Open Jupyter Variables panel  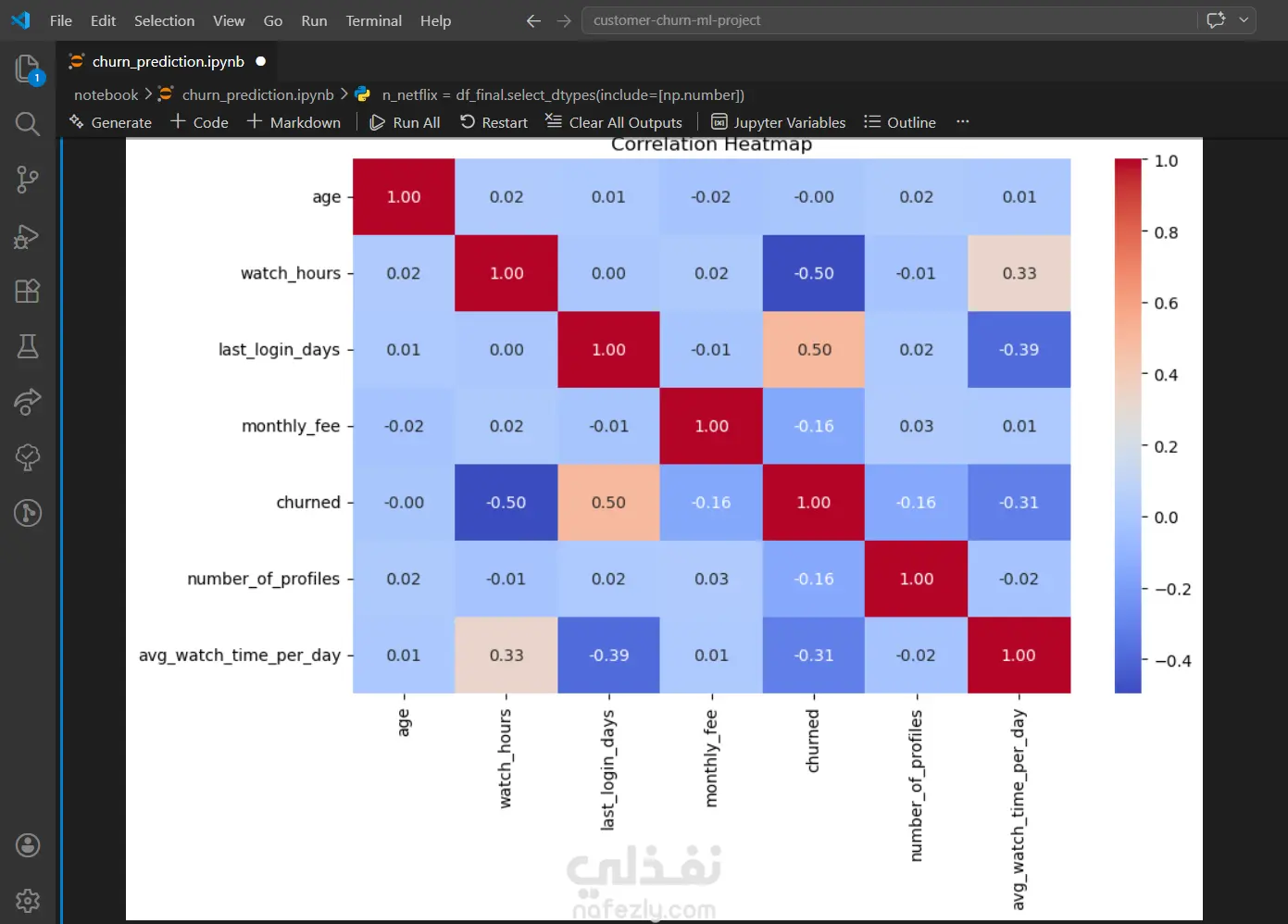(778, 122)
